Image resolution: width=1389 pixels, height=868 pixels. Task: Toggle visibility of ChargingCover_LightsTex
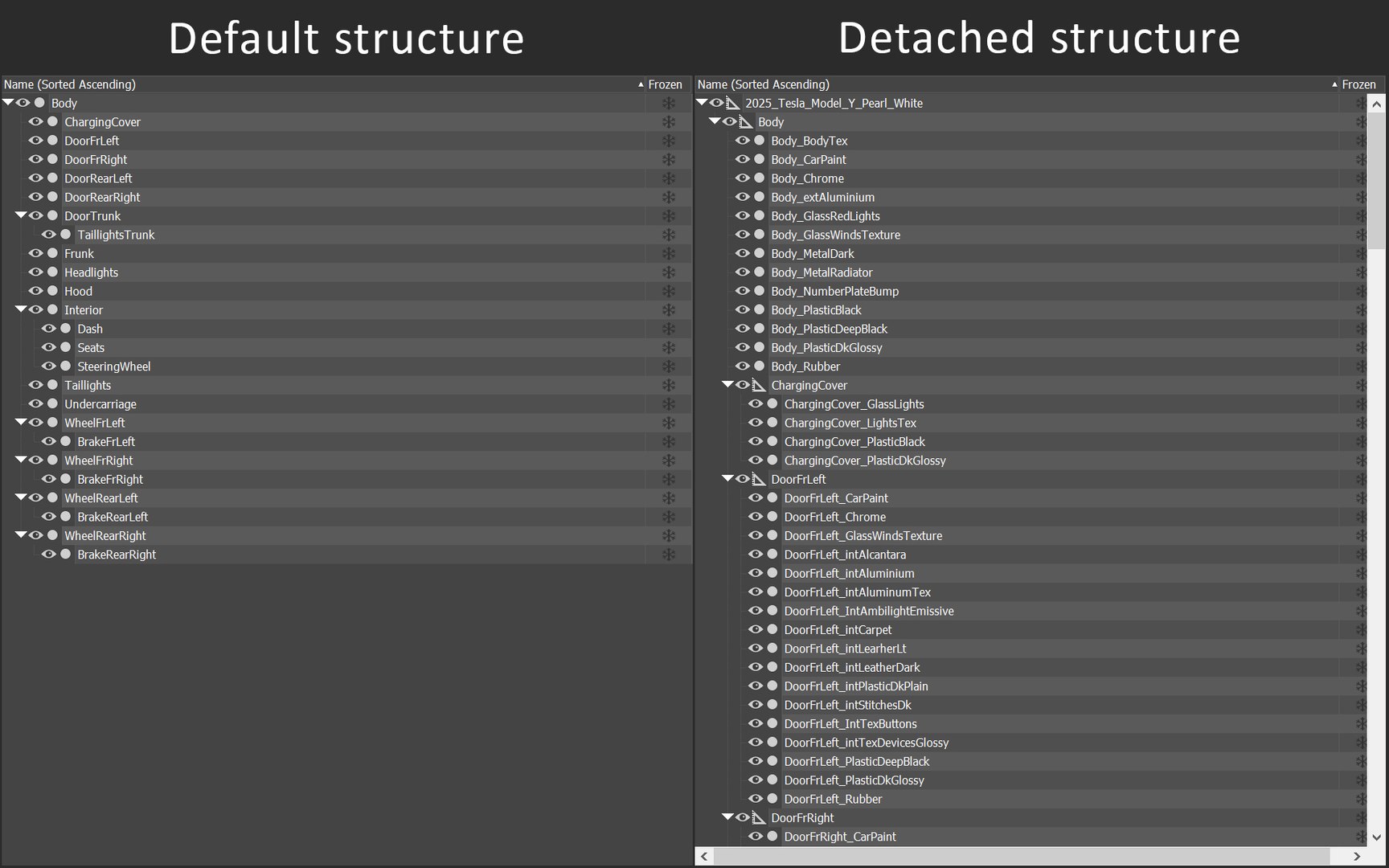tap(756, 423)
